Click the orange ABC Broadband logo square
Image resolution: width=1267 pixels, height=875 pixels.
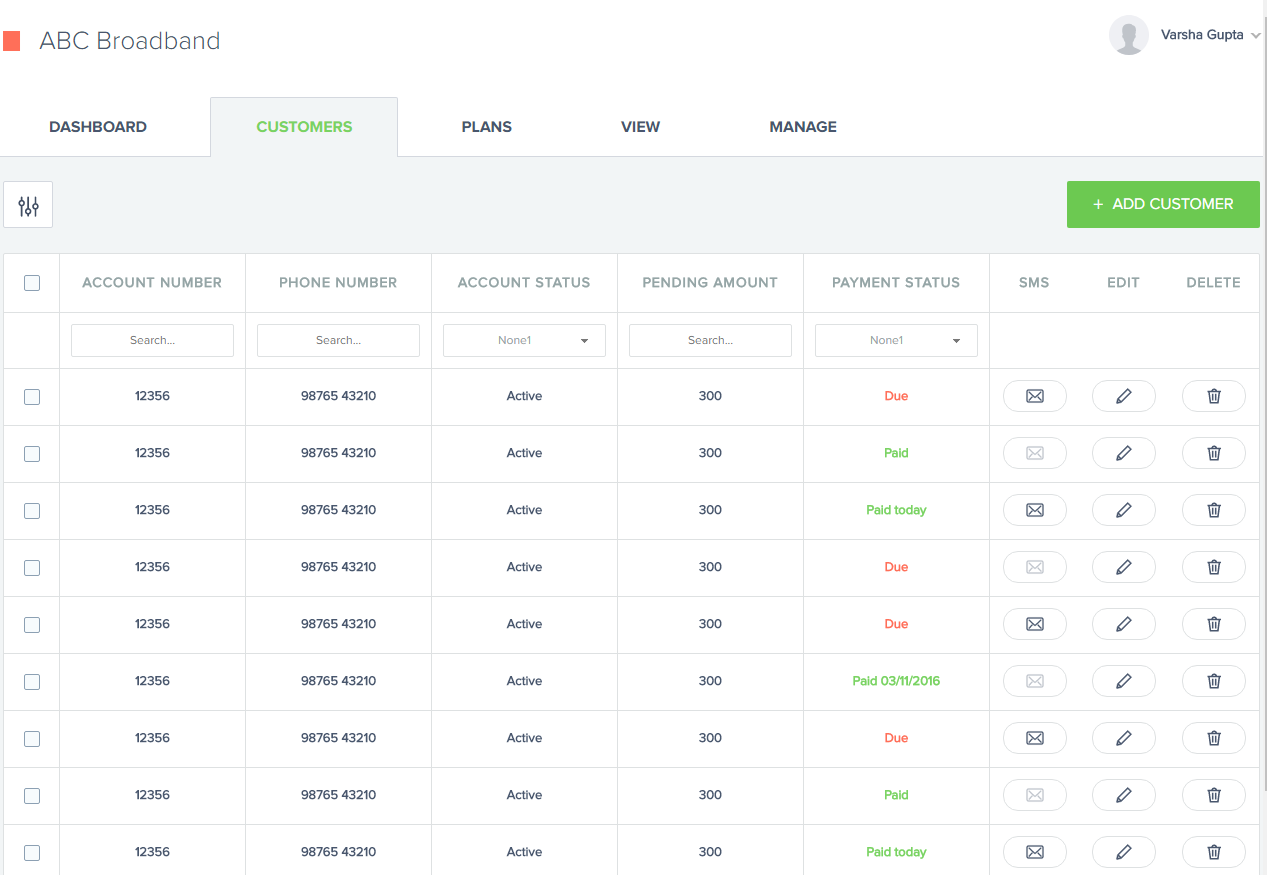point(12,41)
